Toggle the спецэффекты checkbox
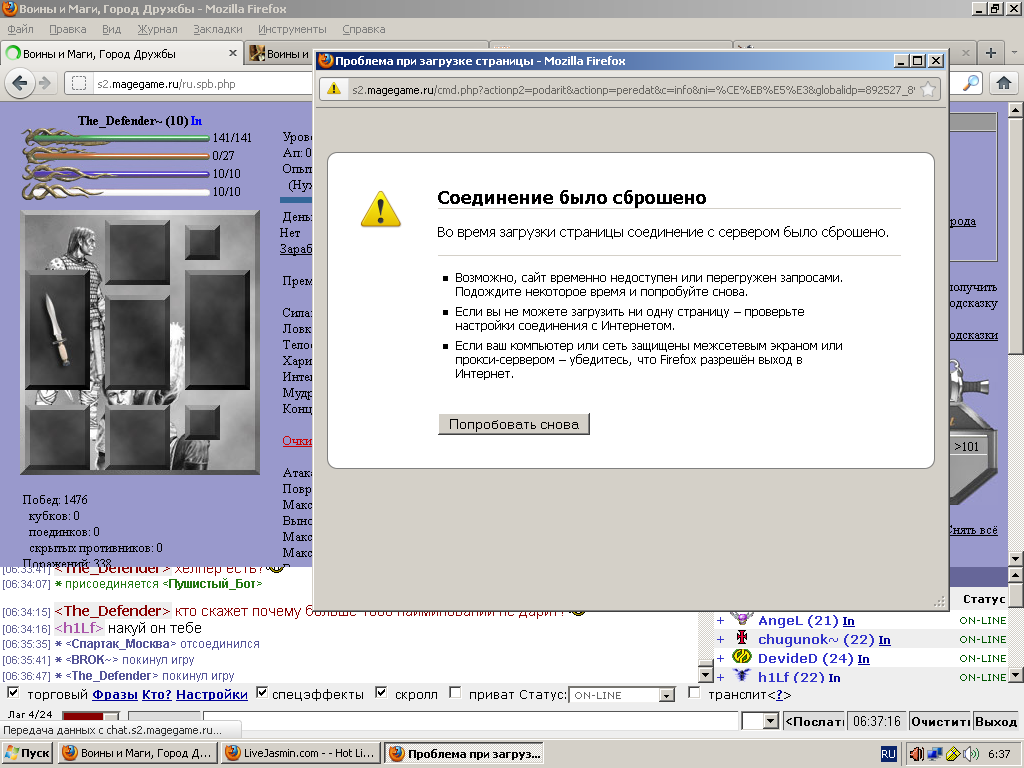This screenshot has height=768, width=1024. pos(262,692)
